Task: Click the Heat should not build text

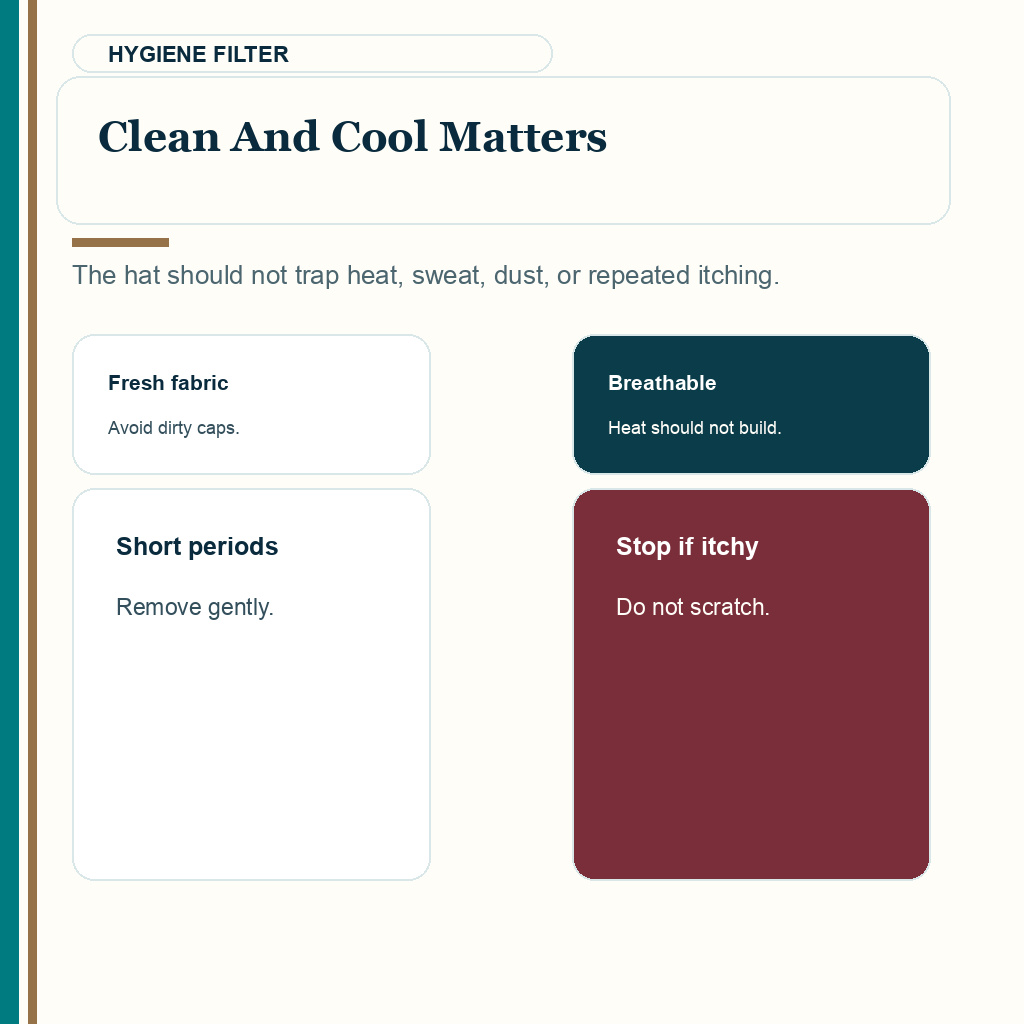Action: pos(694,428)
